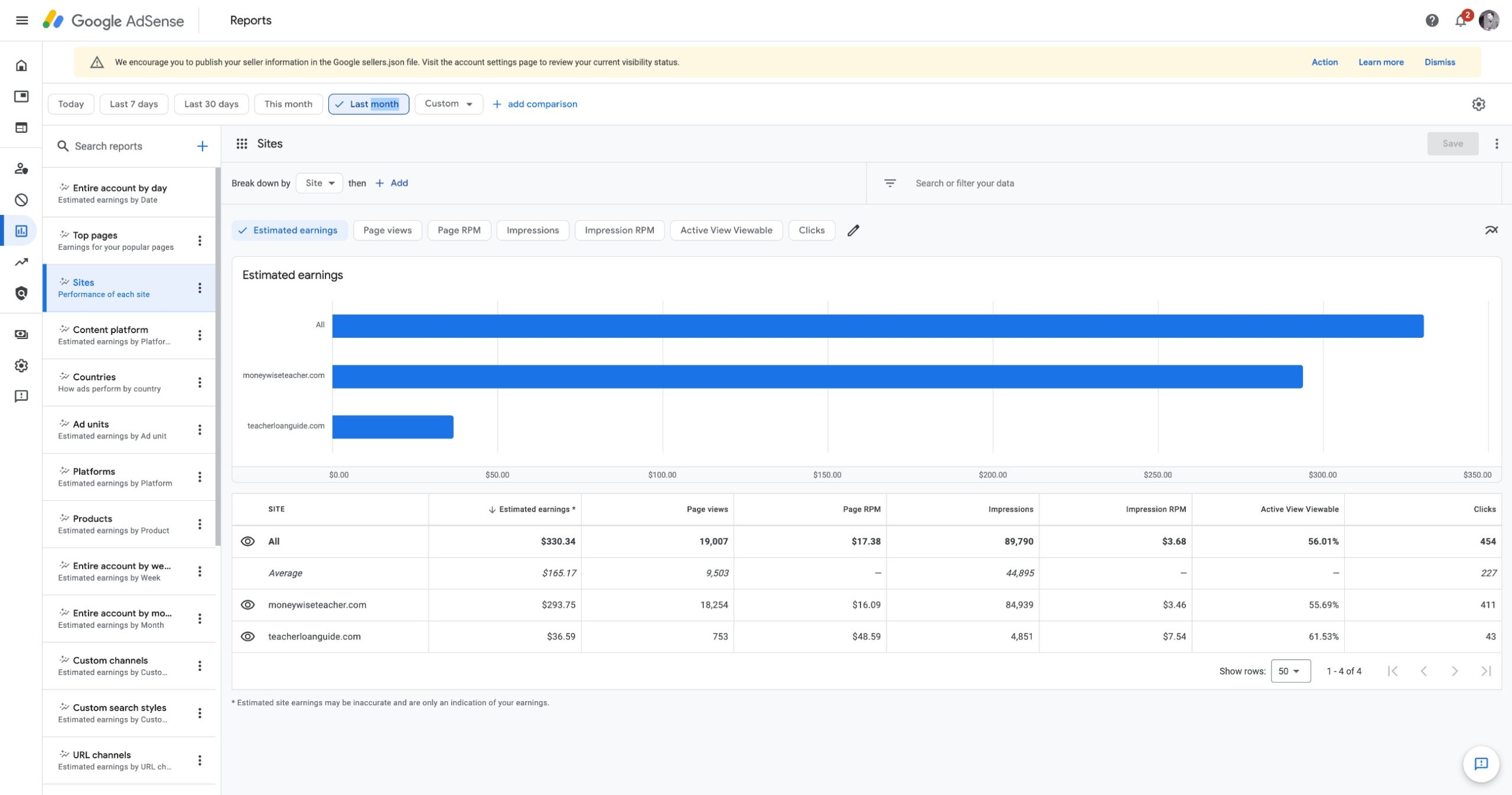
Task: Toggle the Estimated earnings metric chip
Action: click(x=289, y=230)
